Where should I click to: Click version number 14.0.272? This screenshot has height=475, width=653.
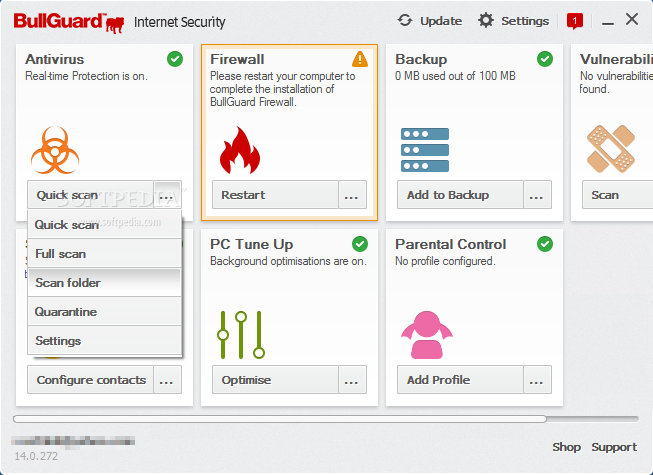(x=36, y=456)
